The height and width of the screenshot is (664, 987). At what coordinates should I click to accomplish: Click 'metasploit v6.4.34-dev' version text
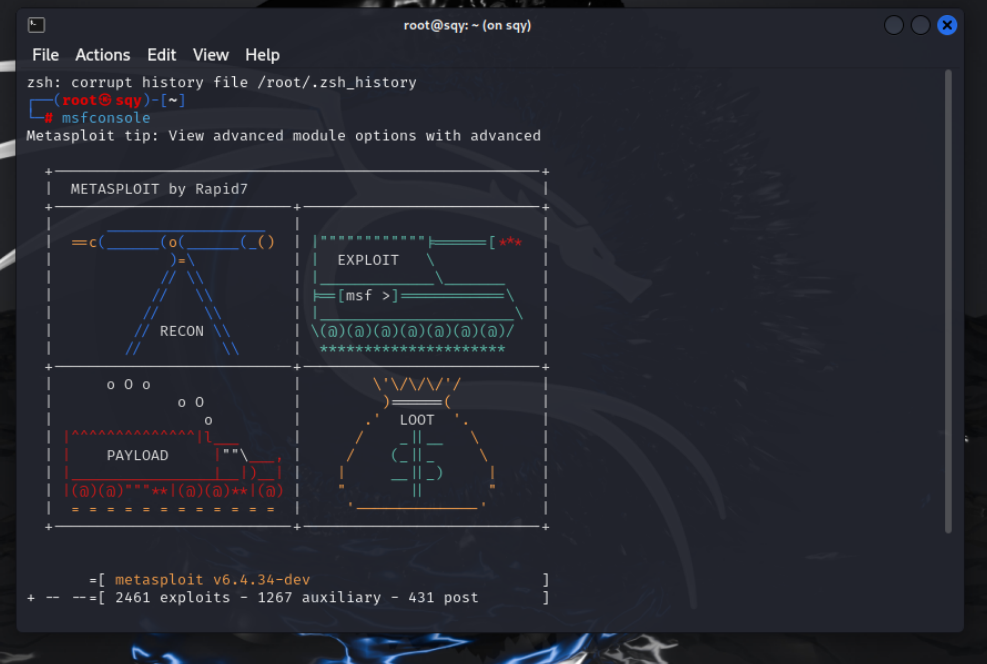click(x=212, y=580)
